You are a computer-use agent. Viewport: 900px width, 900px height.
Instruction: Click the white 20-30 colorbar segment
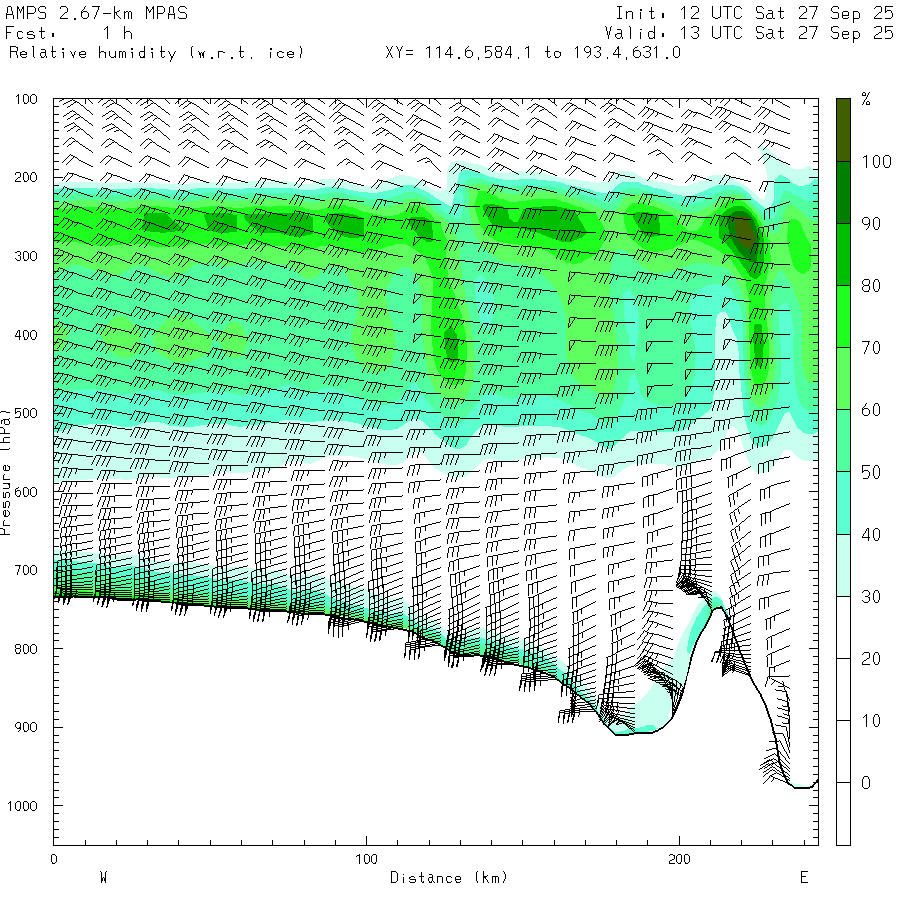click(843, 627)
